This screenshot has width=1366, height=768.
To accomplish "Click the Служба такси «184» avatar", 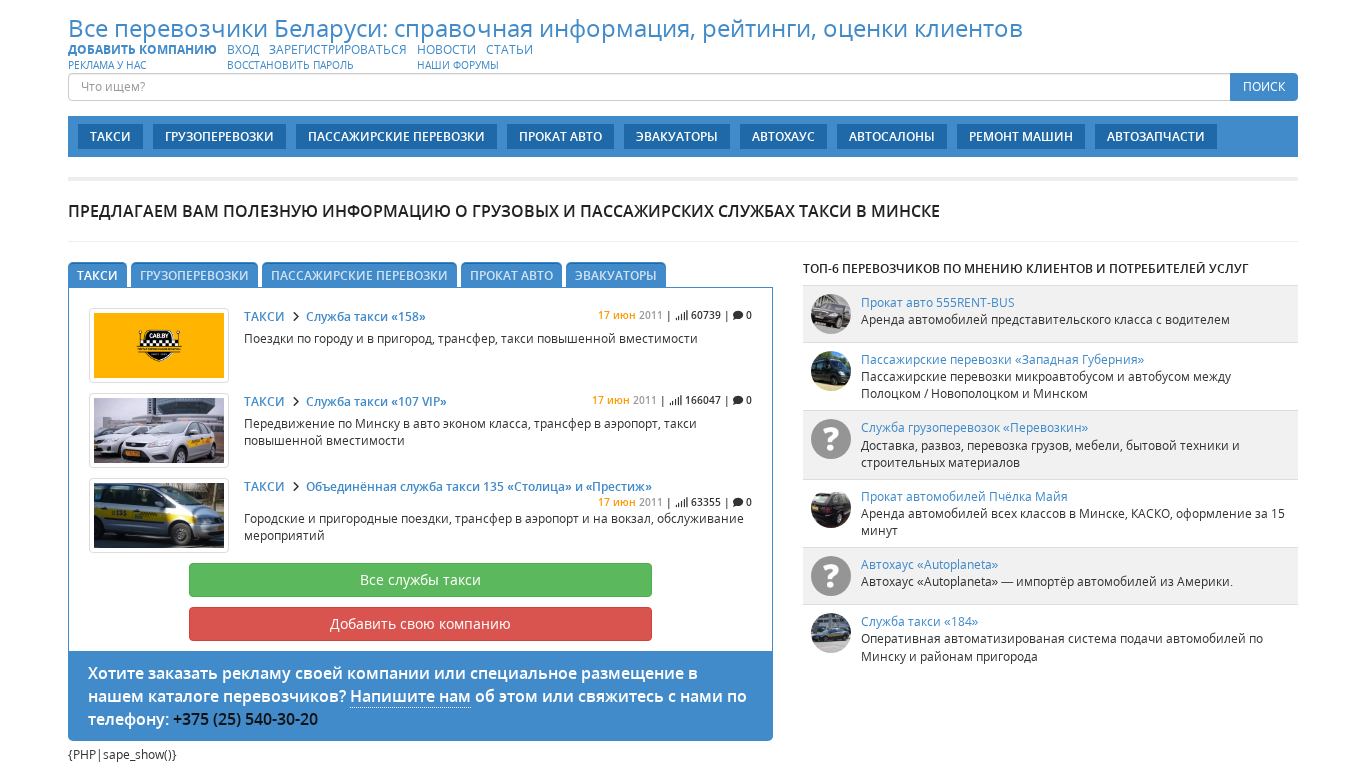I will pos(830,633).
